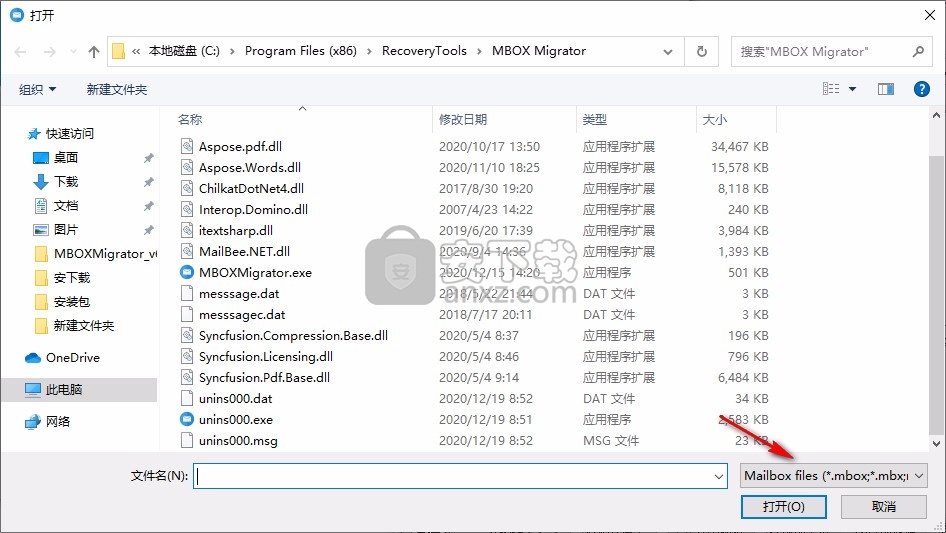Click the 打开(O) button
This screenshot has height=533, width=946.
(x=784, y=506)
